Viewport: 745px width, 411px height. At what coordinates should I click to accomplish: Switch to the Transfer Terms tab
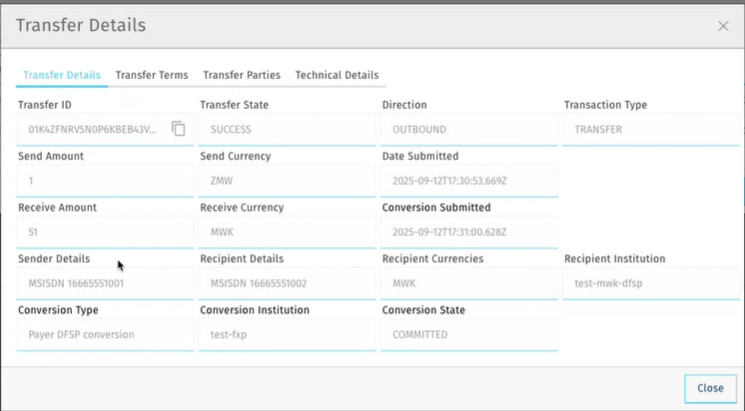[151, 75]
